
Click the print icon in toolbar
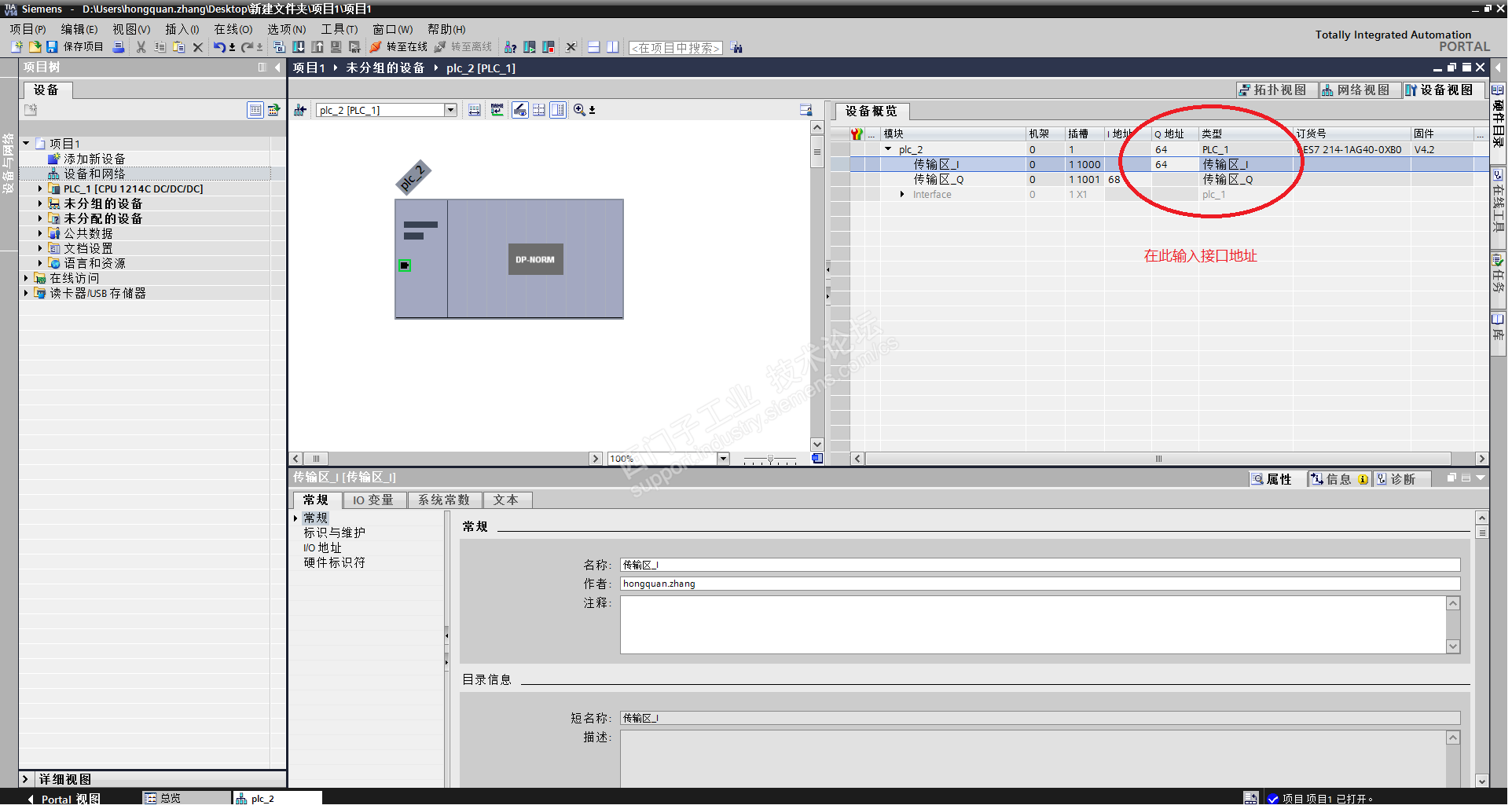click(119, 47)
